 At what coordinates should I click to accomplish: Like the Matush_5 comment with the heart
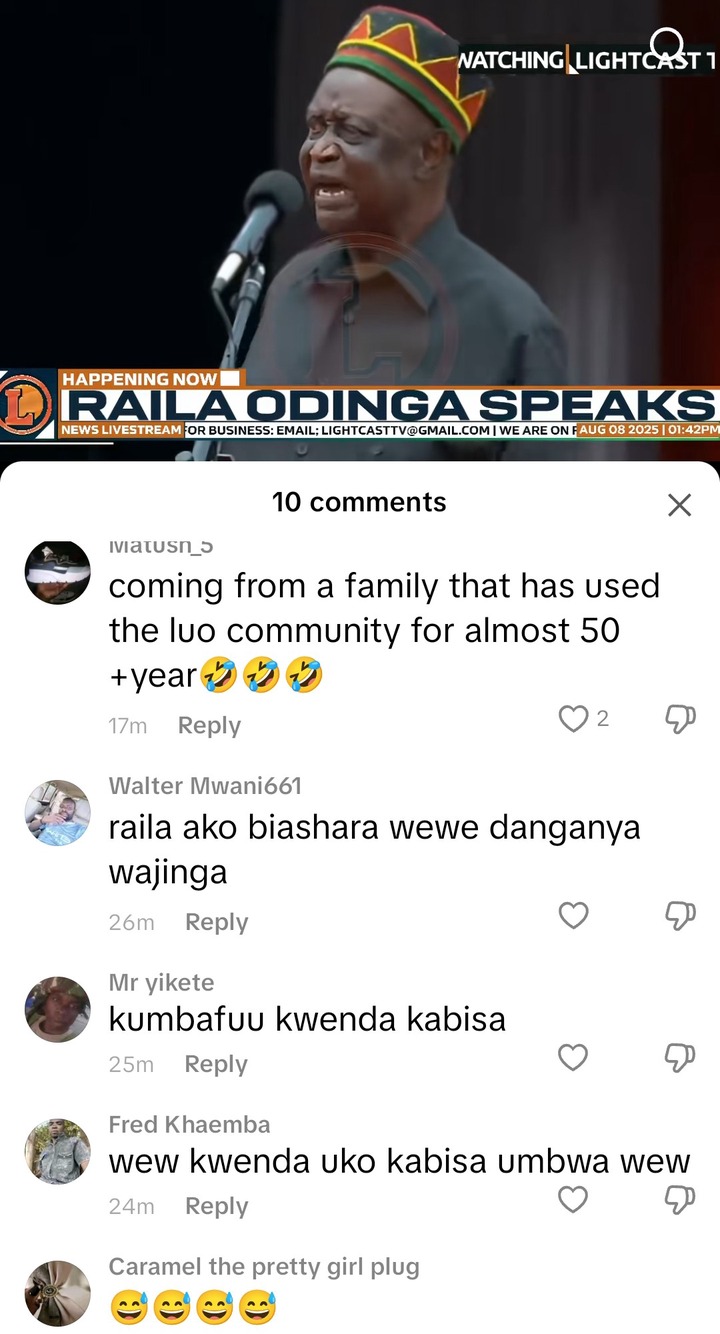pyautogui.click(x=573, y=718)
